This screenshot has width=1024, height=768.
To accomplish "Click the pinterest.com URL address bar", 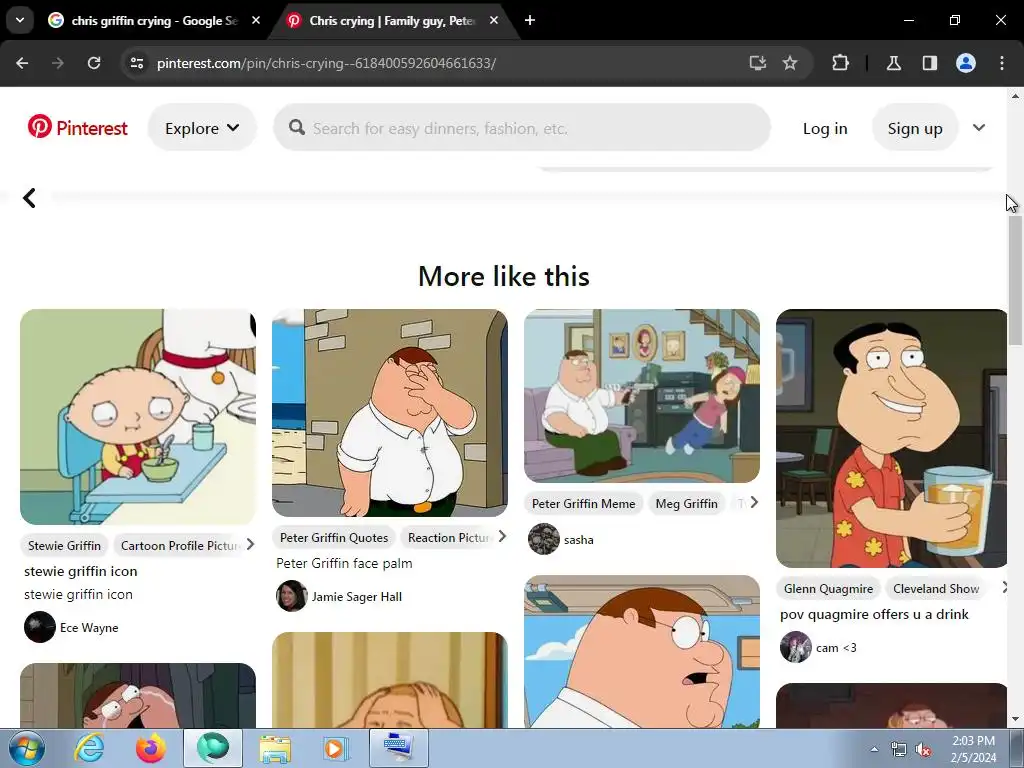I will [x=327, y=63].
